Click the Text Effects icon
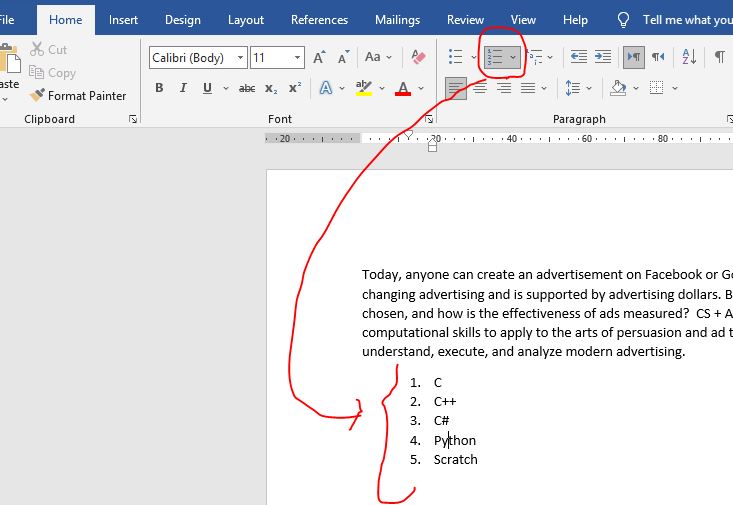Screen dimensions: 733x505 click(x=326, y=89)
